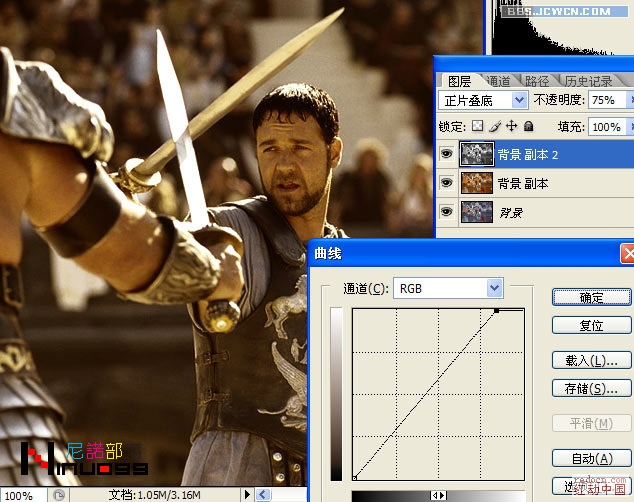Toggle lock all padlock icon

coord(528,127)
